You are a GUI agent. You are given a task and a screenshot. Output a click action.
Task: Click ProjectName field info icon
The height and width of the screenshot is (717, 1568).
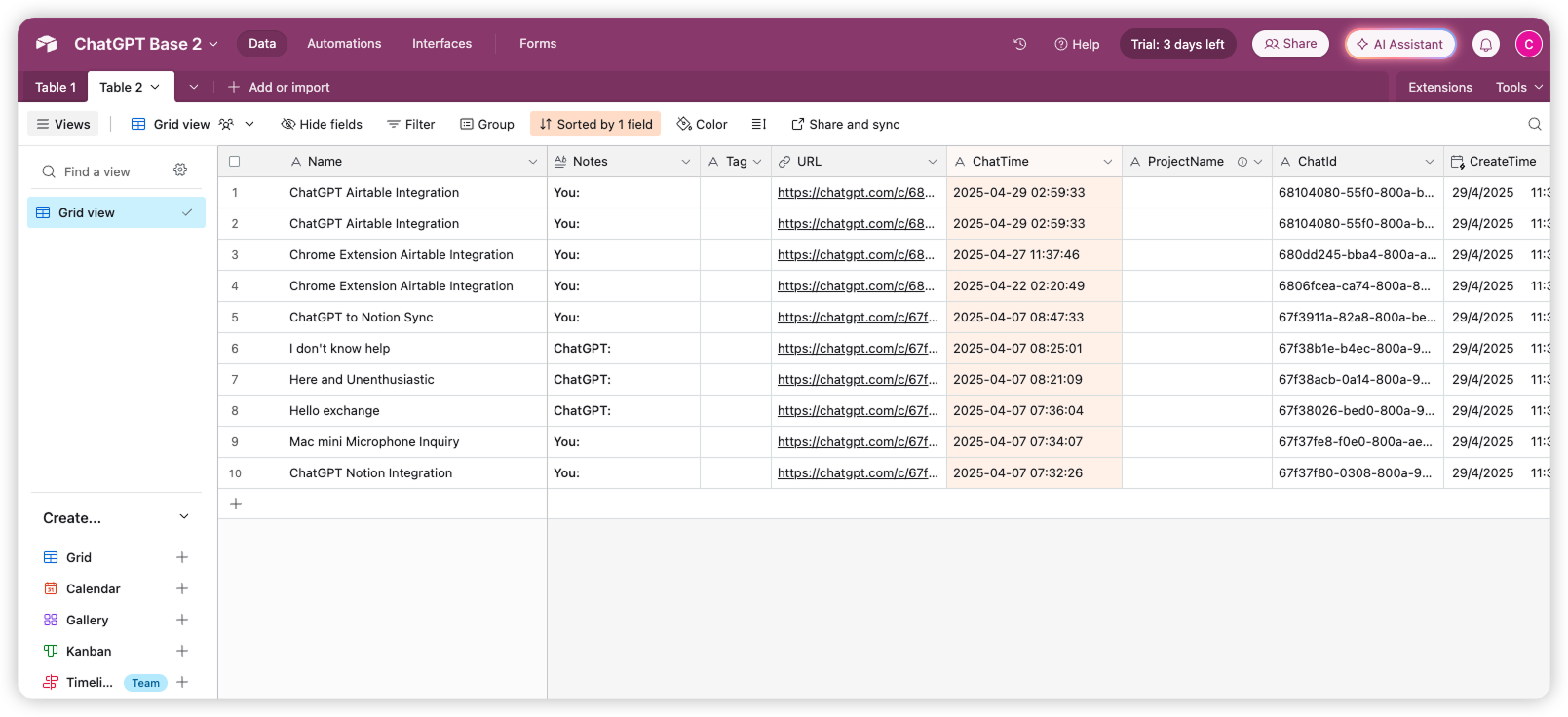(x=1243, y=162)
